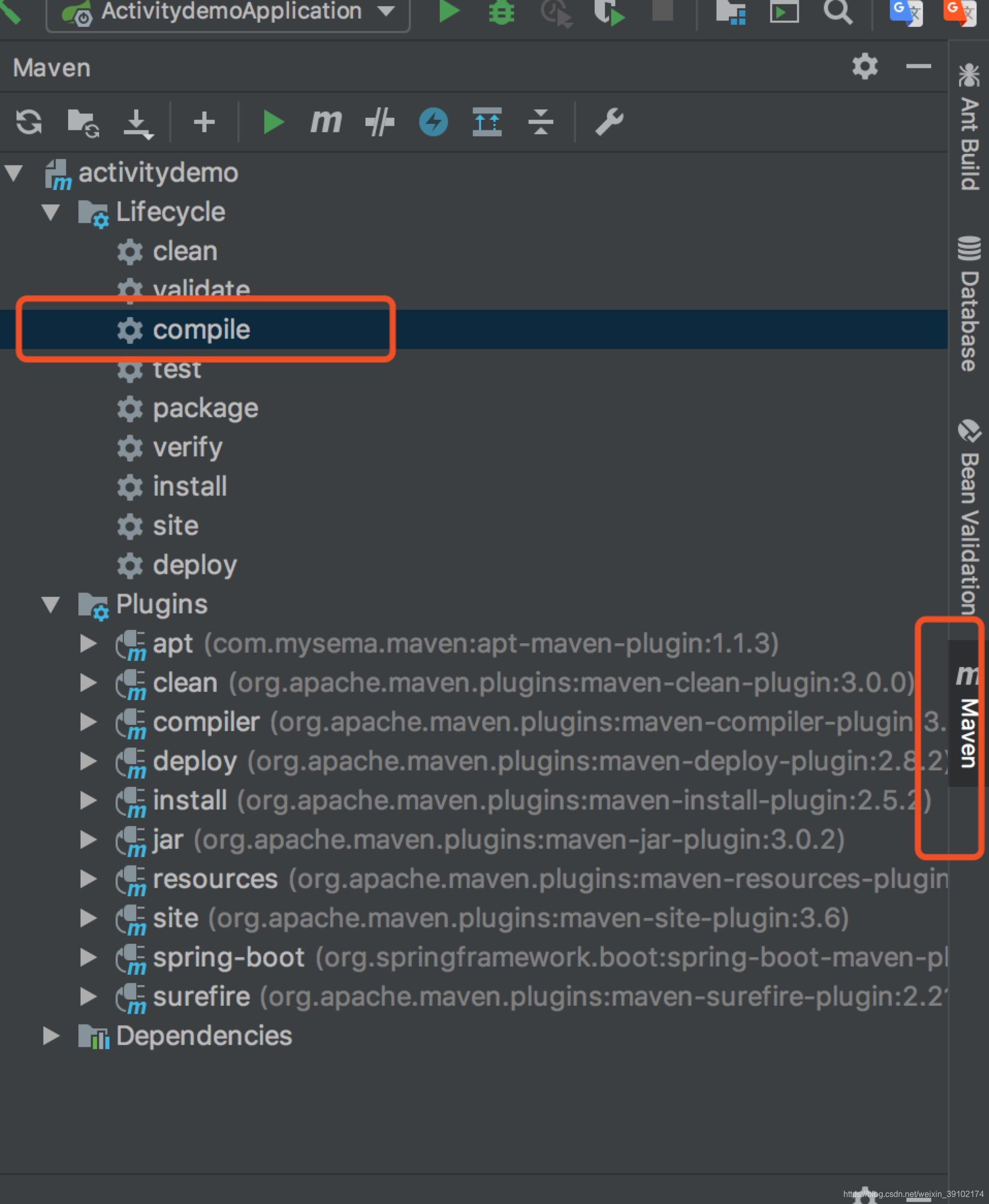The image size is (989, 1204).
Task: Select the validate lifecycle goal
Action: [x=474, y=291]
